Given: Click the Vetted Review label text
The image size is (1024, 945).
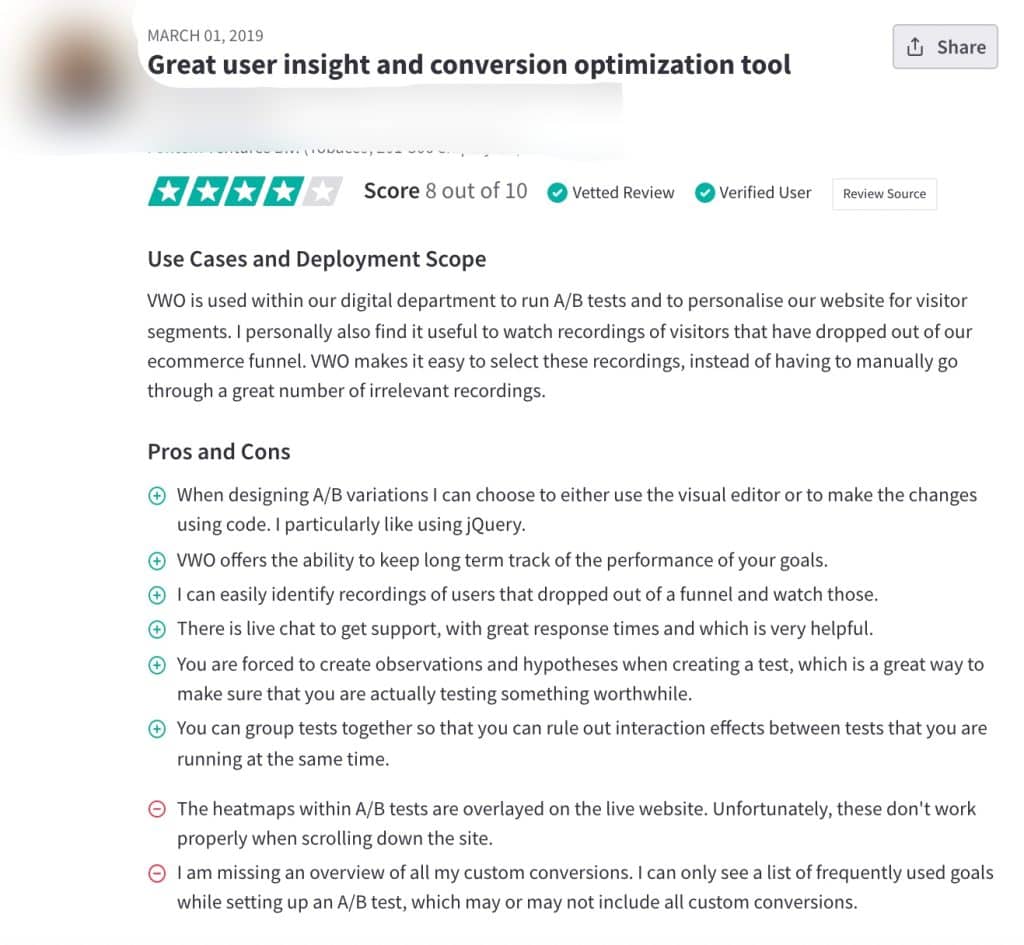Looking at the screenshot, I should pos(623,193).
